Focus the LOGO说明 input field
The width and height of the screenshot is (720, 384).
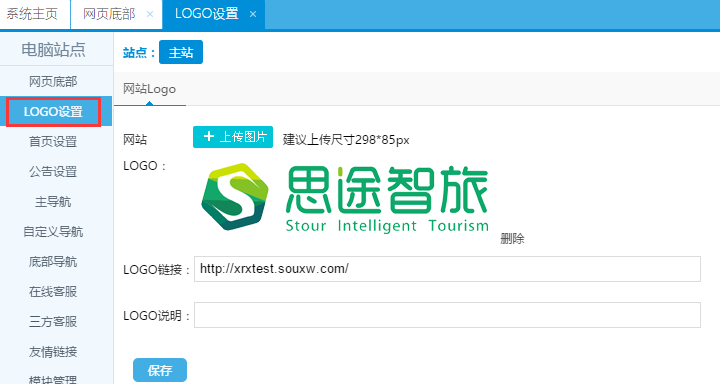coord(447,315)
